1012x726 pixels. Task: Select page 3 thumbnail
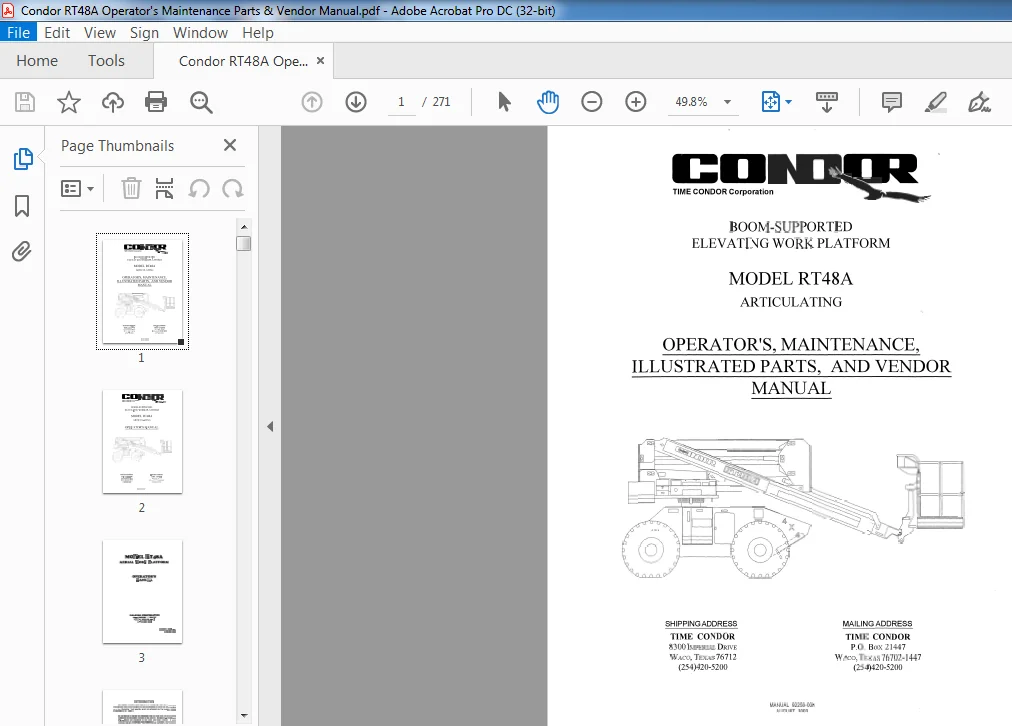tap(143, 592)
